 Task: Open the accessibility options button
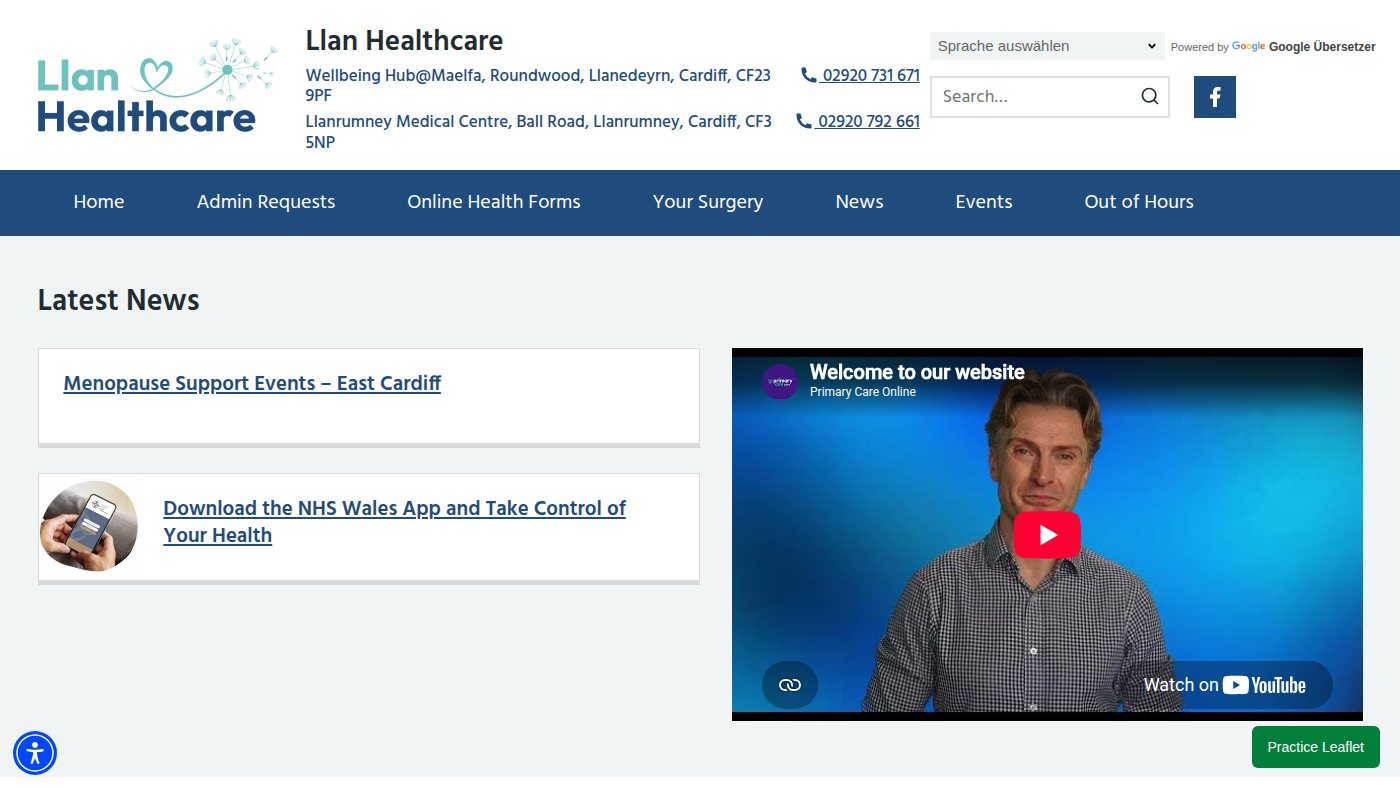coord(35,753)
